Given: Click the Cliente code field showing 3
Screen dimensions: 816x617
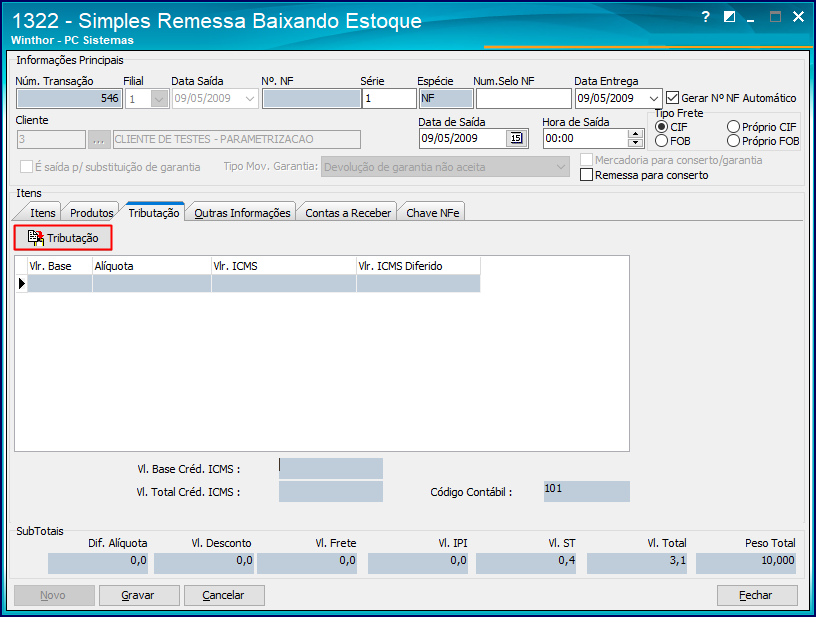Looking at the screenshot, I should (x=51, y=139).
